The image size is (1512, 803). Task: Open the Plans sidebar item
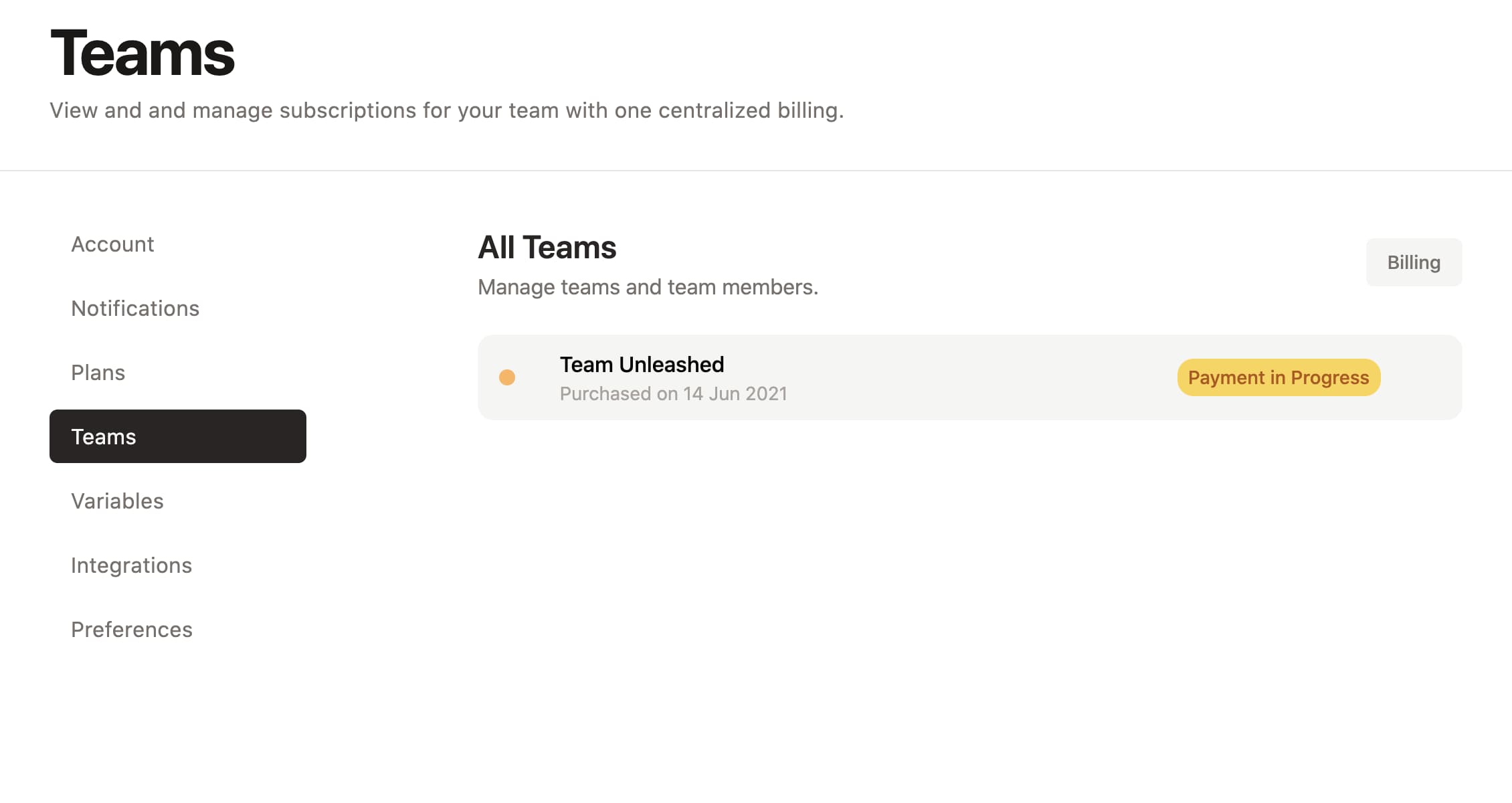(x=98, y=373)
